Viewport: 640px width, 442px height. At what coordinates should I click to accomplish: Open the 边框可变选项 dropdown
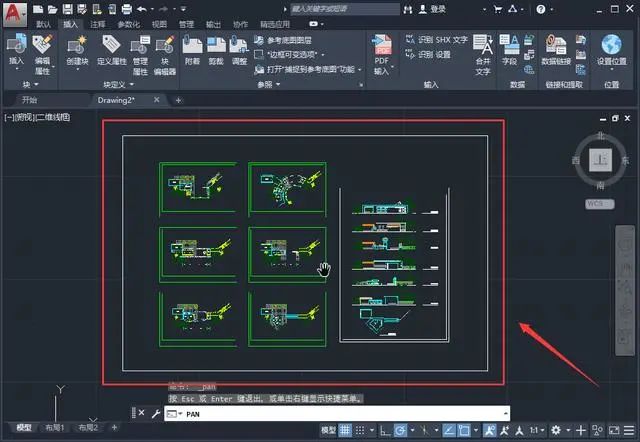pos(323,54)
